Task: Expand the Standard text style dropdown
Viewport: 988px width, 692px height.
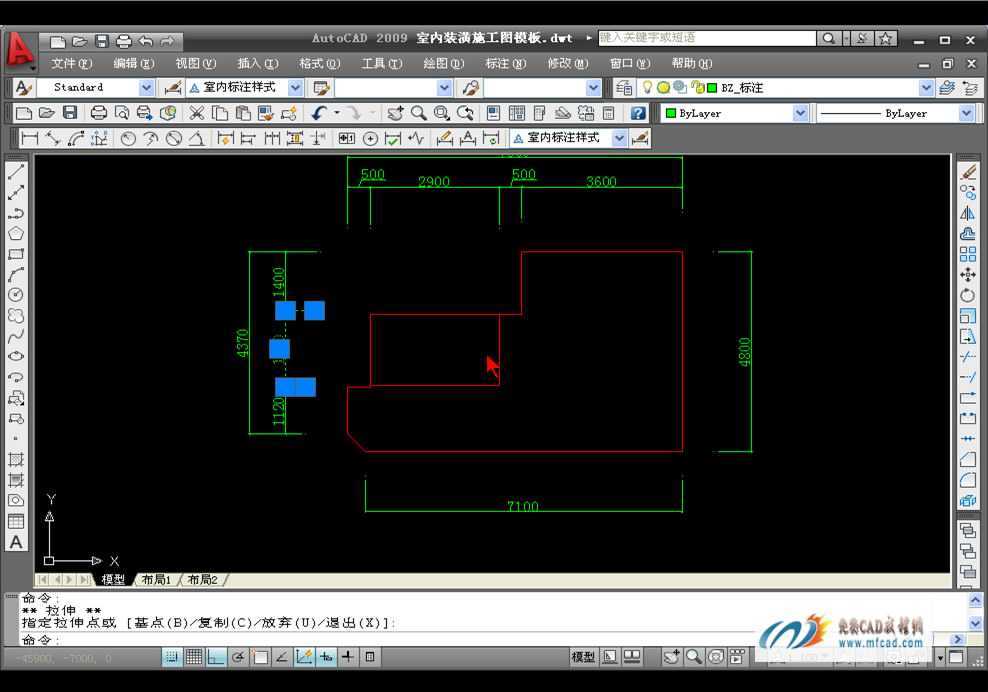Action: click(x=146, y=88)
